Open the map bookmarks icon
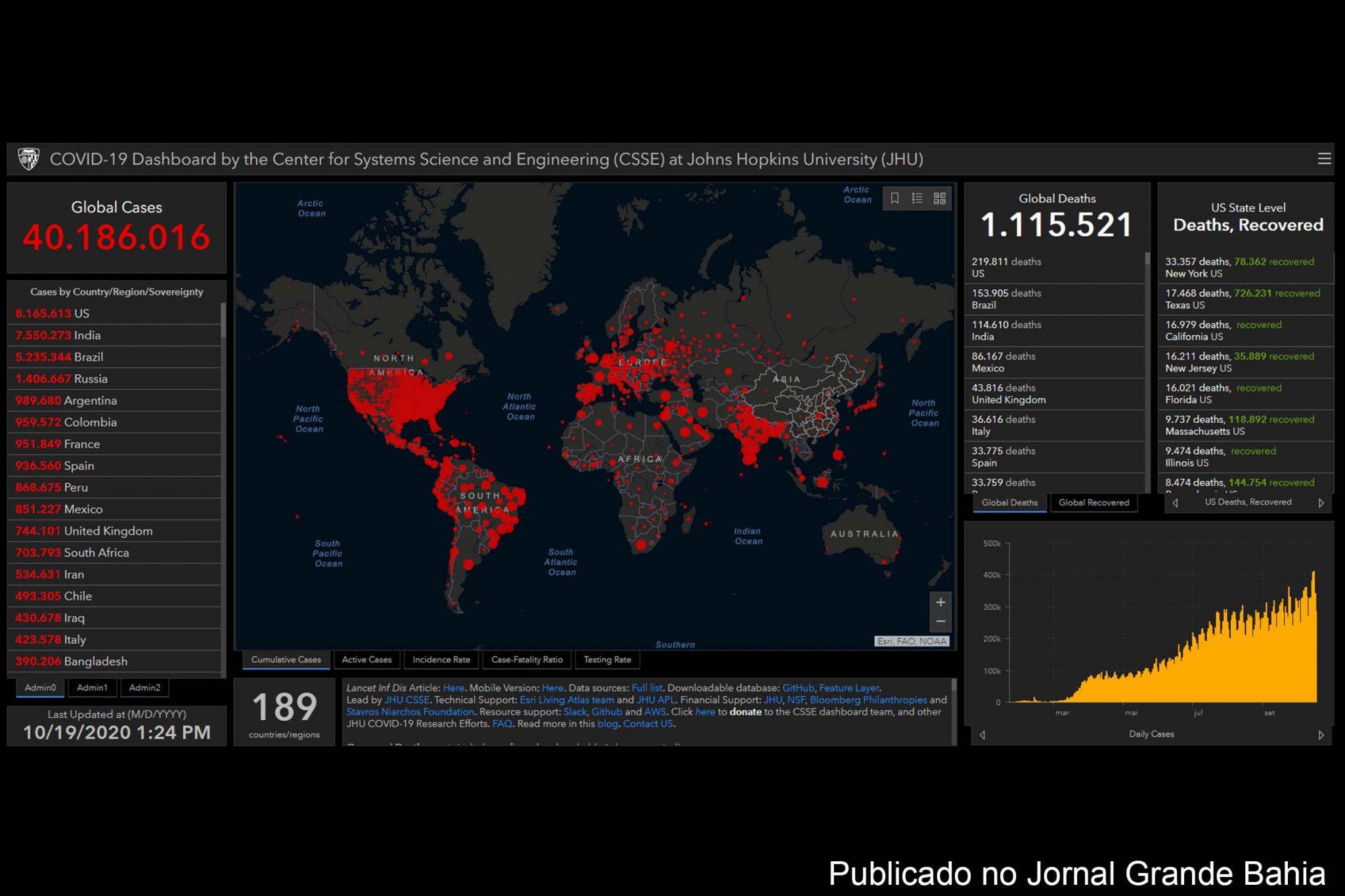The image size is (1345, 896). click(x=894, y=198)
